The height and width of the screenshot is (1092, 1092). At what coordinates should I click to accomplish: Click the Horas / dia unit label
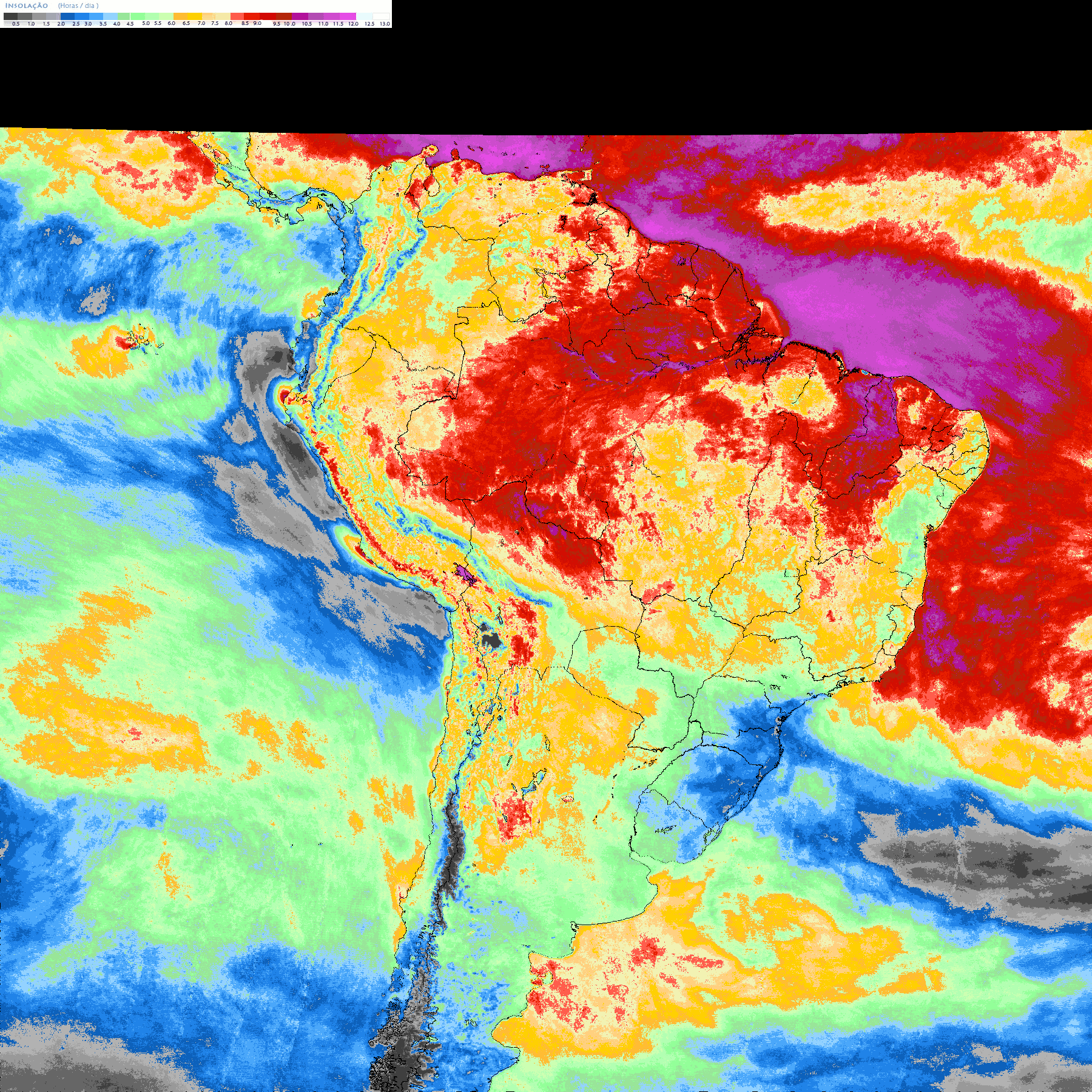pyautogui.click(x=78, y=5)
